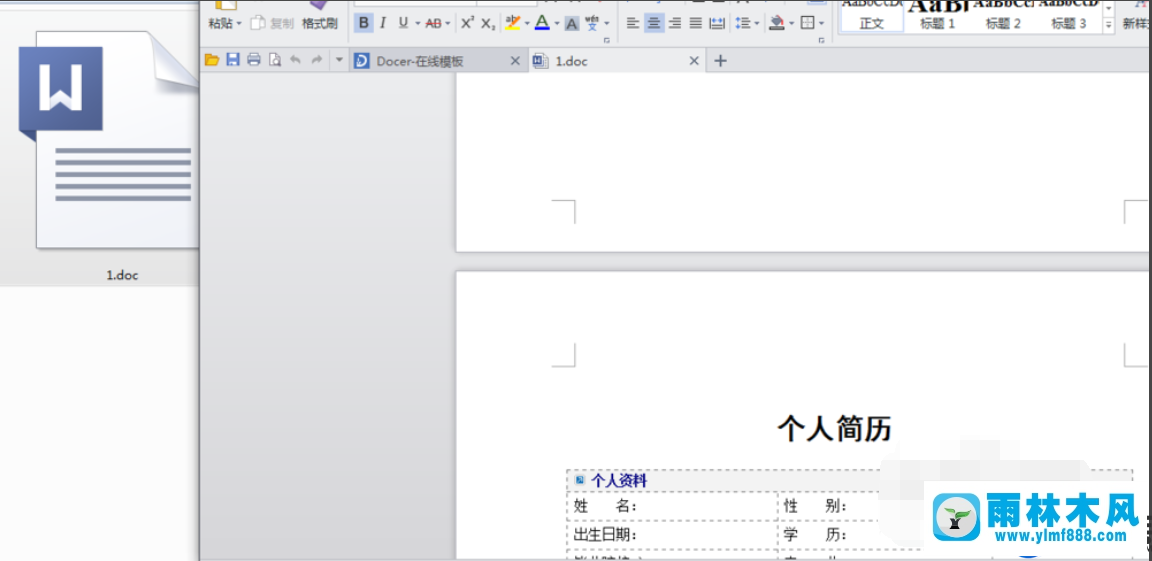Toggle italic formatting
This screenshot has width=1152, height=561.
point(382,23)
